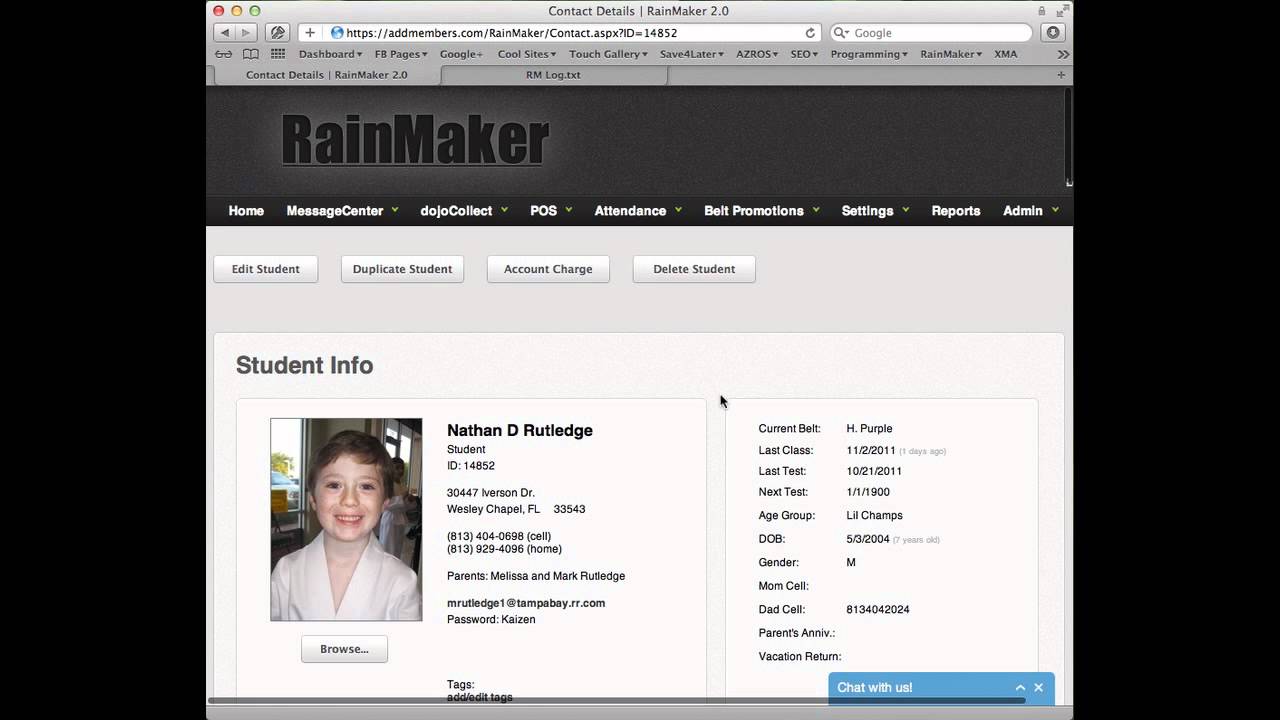Click the Dad Cell number 8134042024
1280x720 pixels.
878,609
